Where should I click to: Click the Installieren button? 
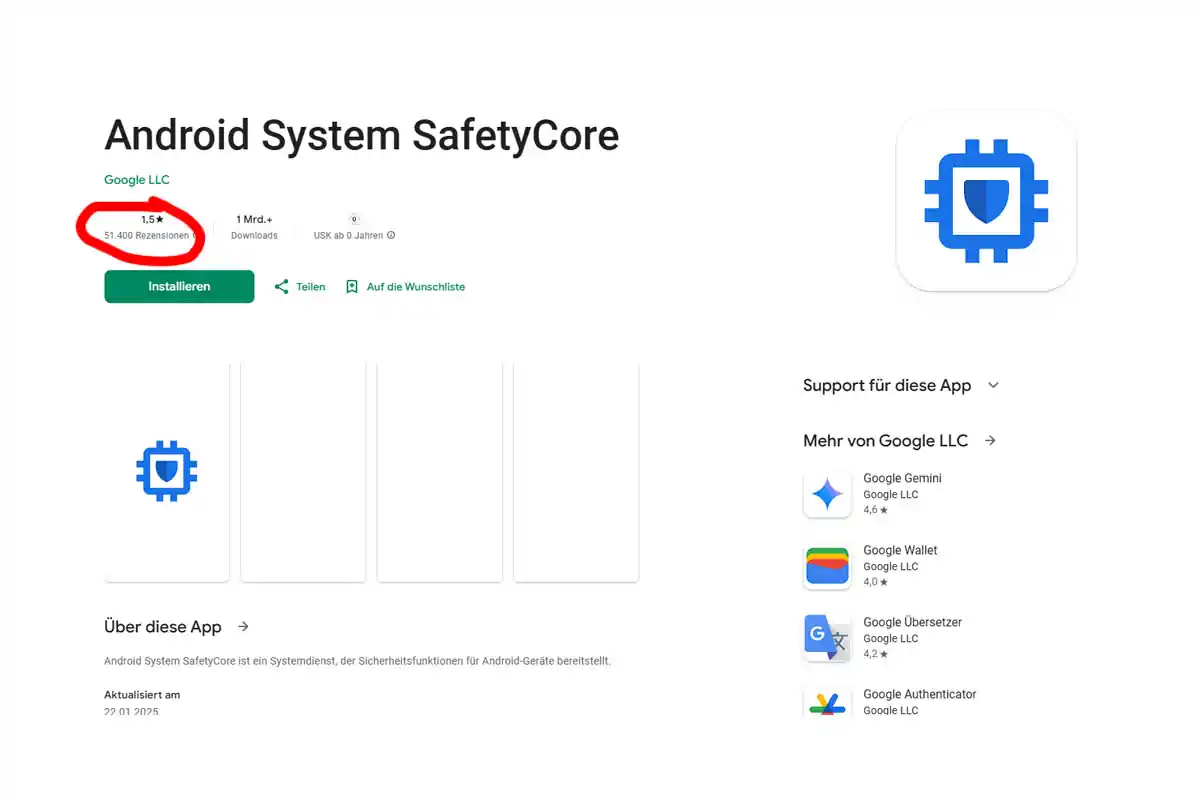click(x=179, y=286)
